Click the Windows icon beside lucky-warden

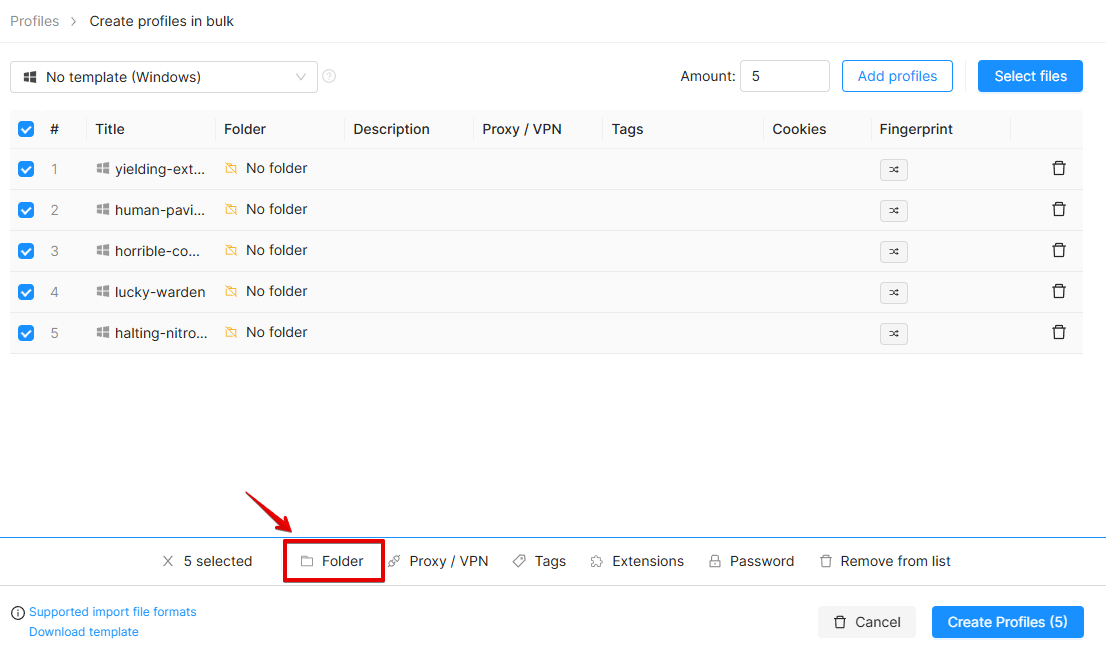point(103,291)
